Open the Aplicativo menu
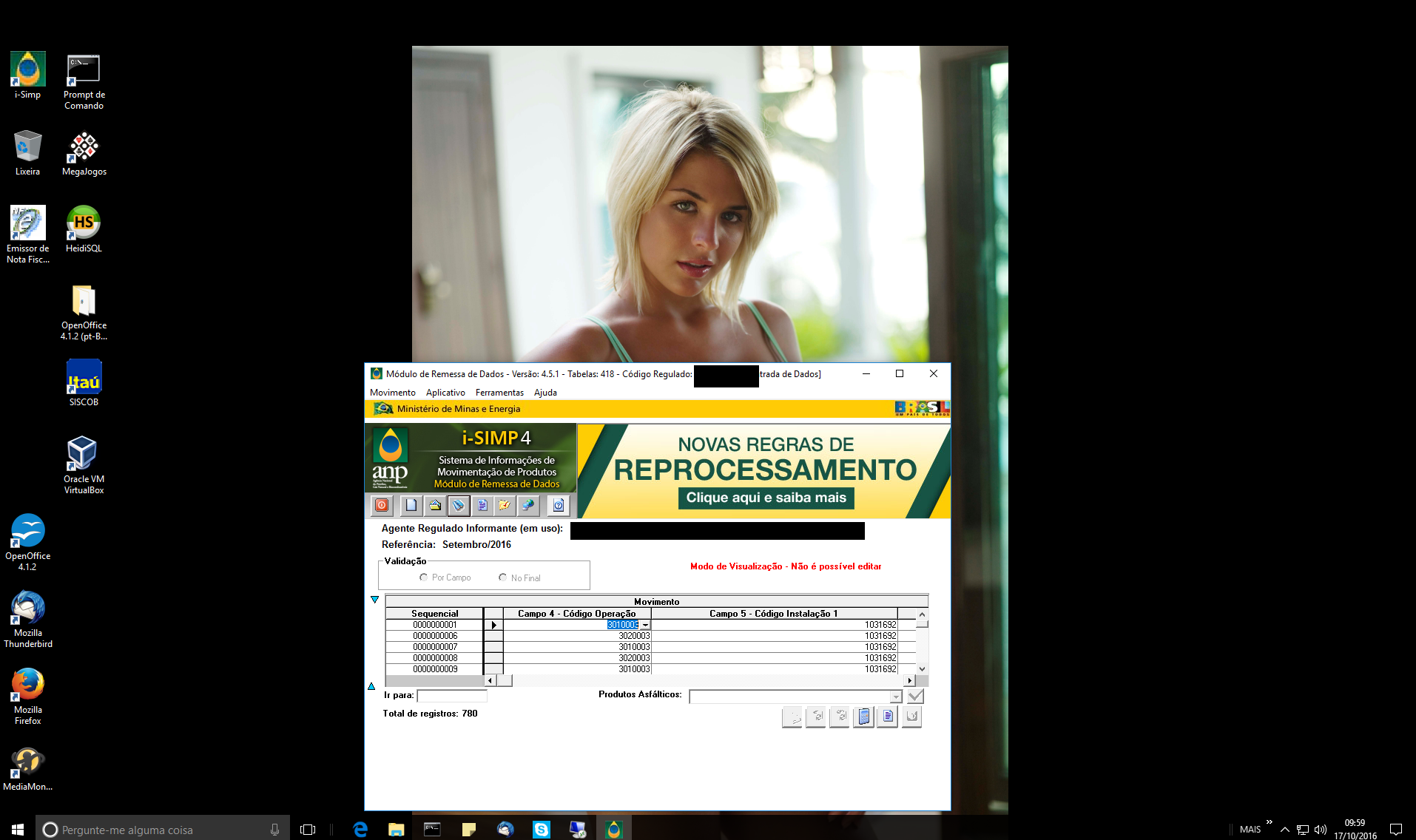The width and height of the screenshot is (1416, 840). (445, 393)
